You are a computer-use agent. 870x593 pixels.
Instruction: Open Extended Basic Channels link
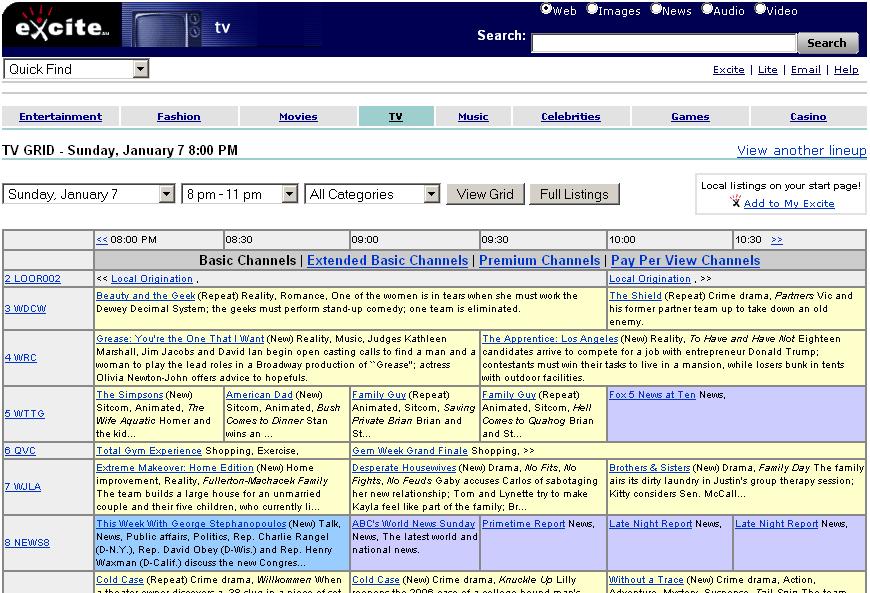click(387, 260)
